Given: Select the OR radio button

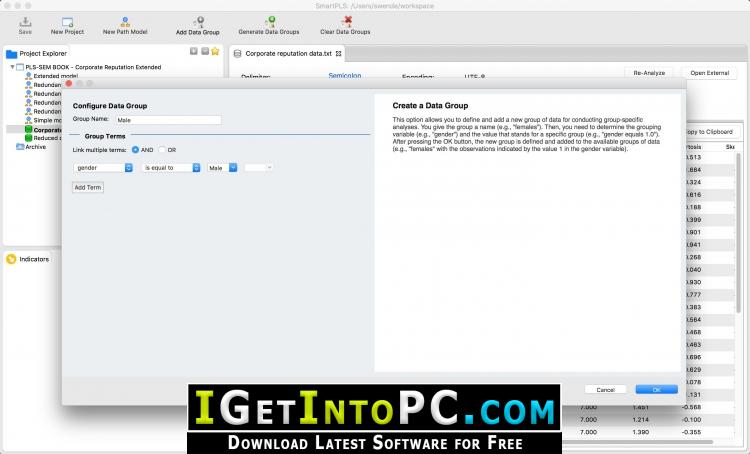Looking at the screenshot, I should (x=162, y=150).
